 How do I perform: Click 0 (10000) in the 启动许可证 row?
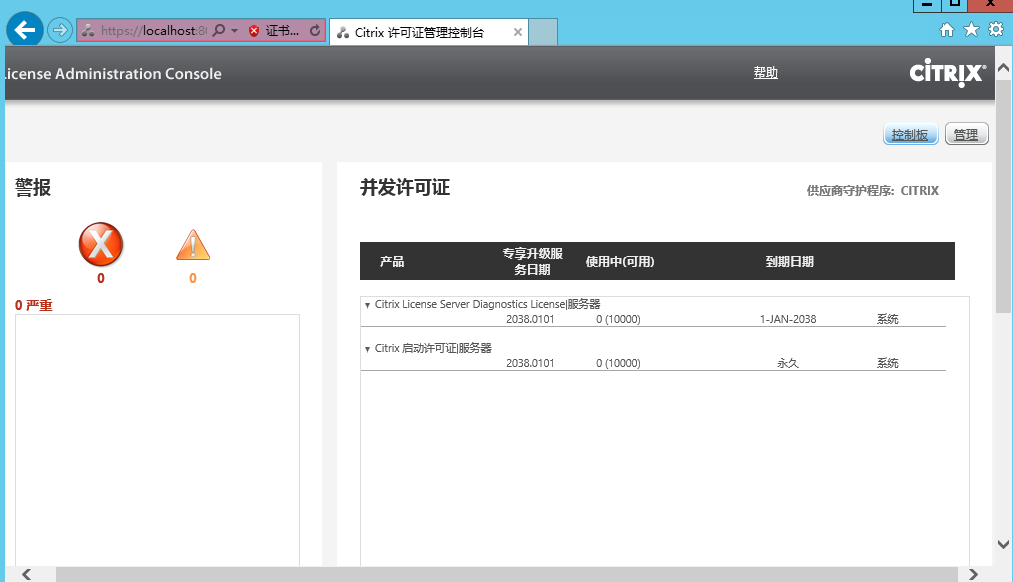[x=618, y=363]
